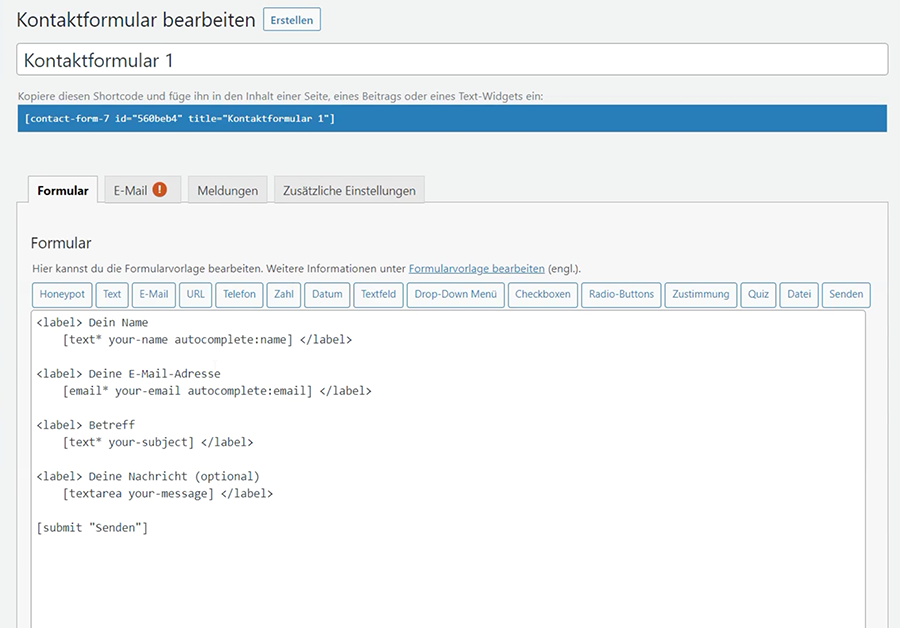Screen dimensions: 900x628
Task: Insert a Honeypot field tag
Action: click(x=63, y=294)
